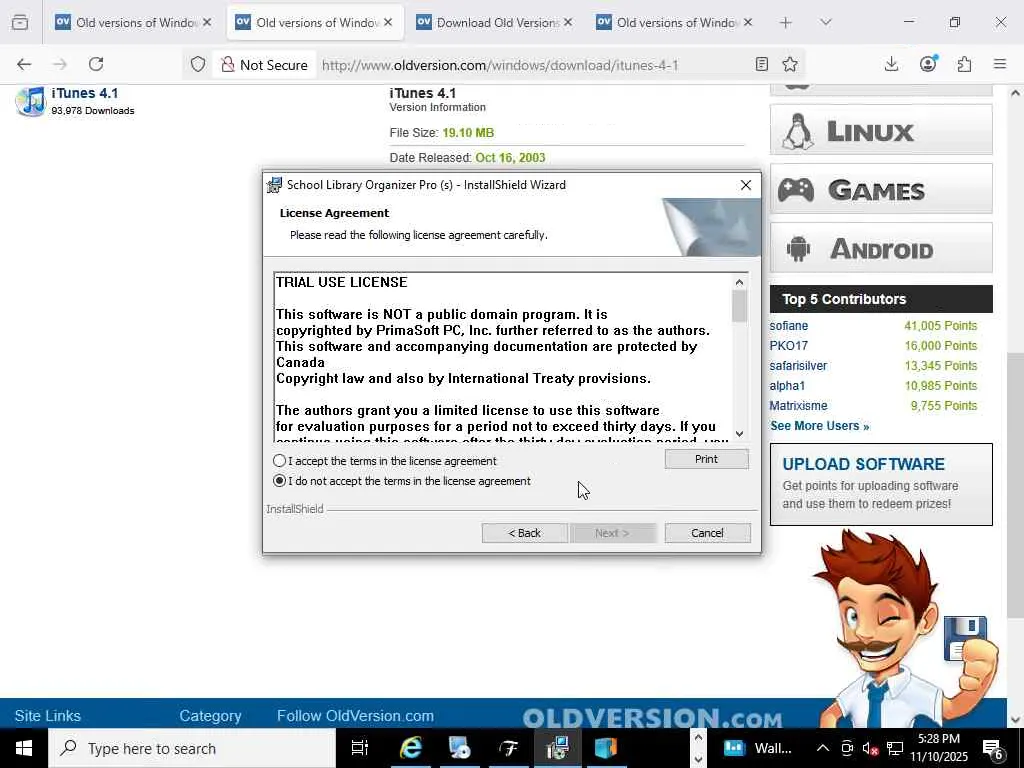The width and height of the screenshot is (1024, 768).
Task: Close the InstallShield Wizard dialog with X
Action: tap(746, 185)
